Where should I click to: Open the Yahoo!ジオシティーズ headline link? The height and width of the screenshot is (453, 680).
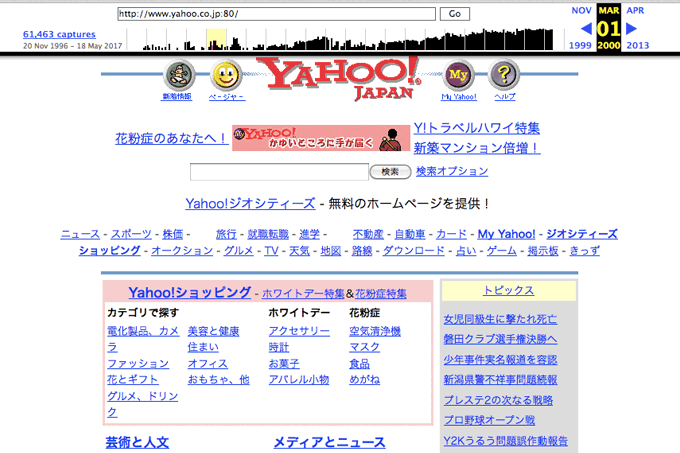tap(250, 203)
